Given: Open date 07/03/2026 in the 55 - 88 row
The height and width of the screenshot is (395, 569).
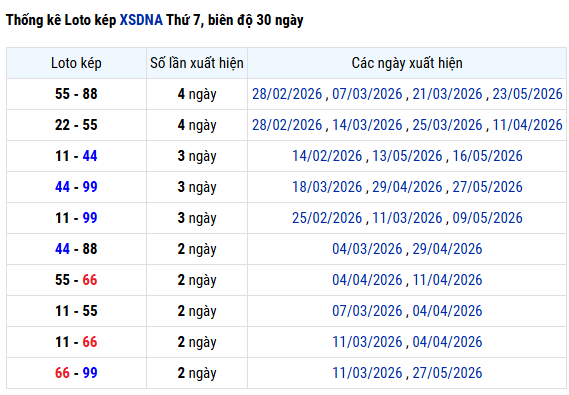Looking at the screenshot, I should 367,94.
